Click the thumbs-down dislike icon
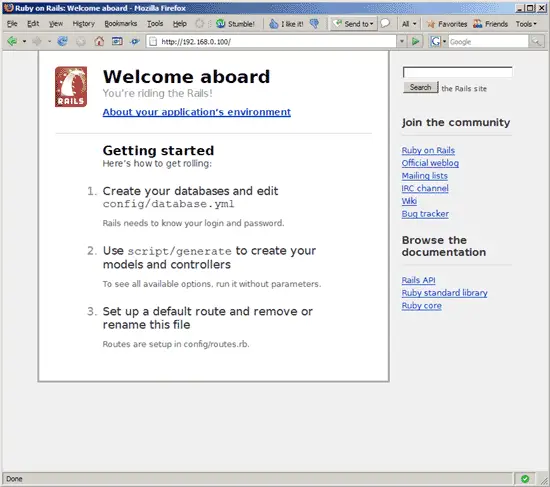 point(315,24)
